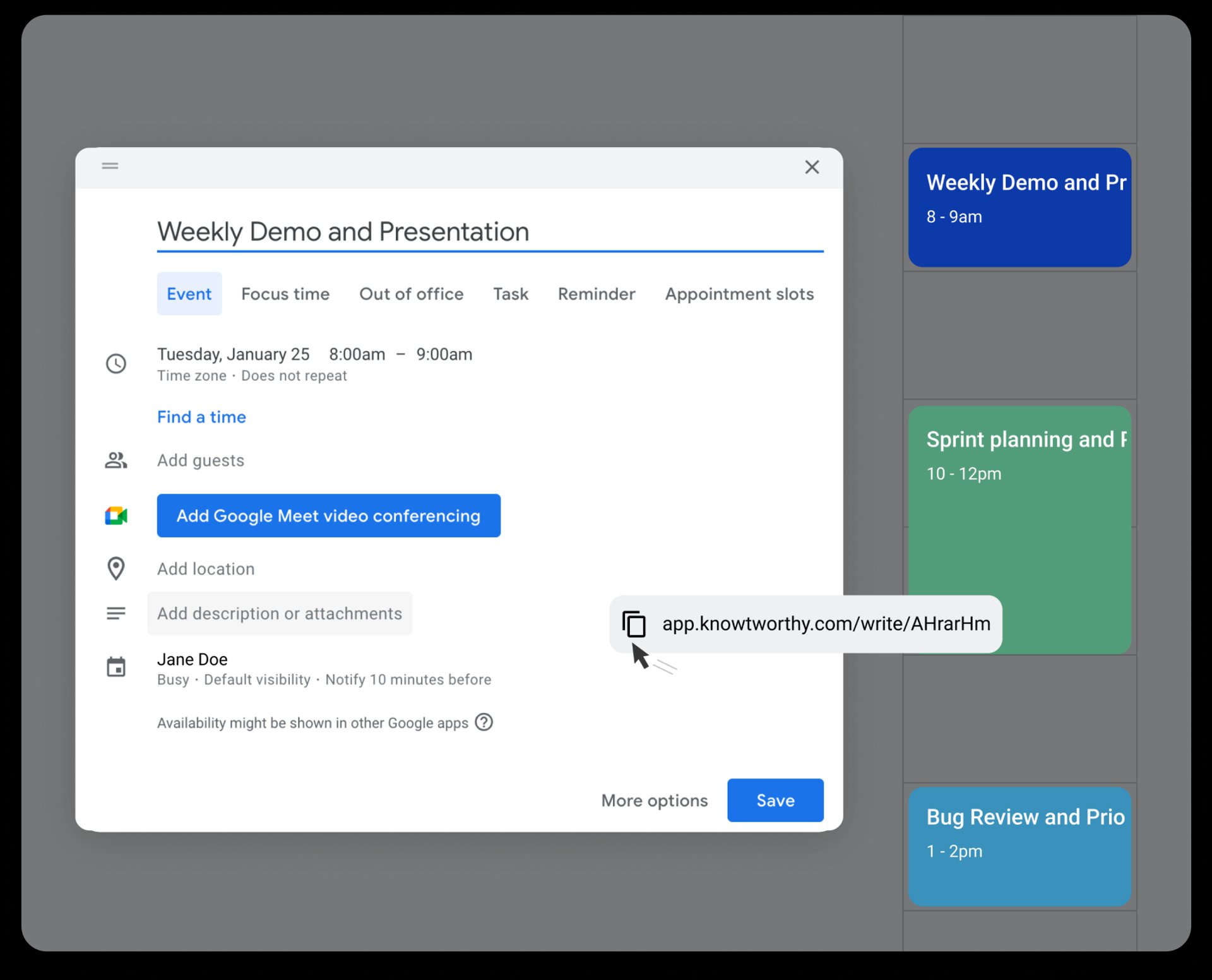This screenshot has width=1212, height=980.
Task: Click the clock icon beside the event date
Action: coord(116,364)
